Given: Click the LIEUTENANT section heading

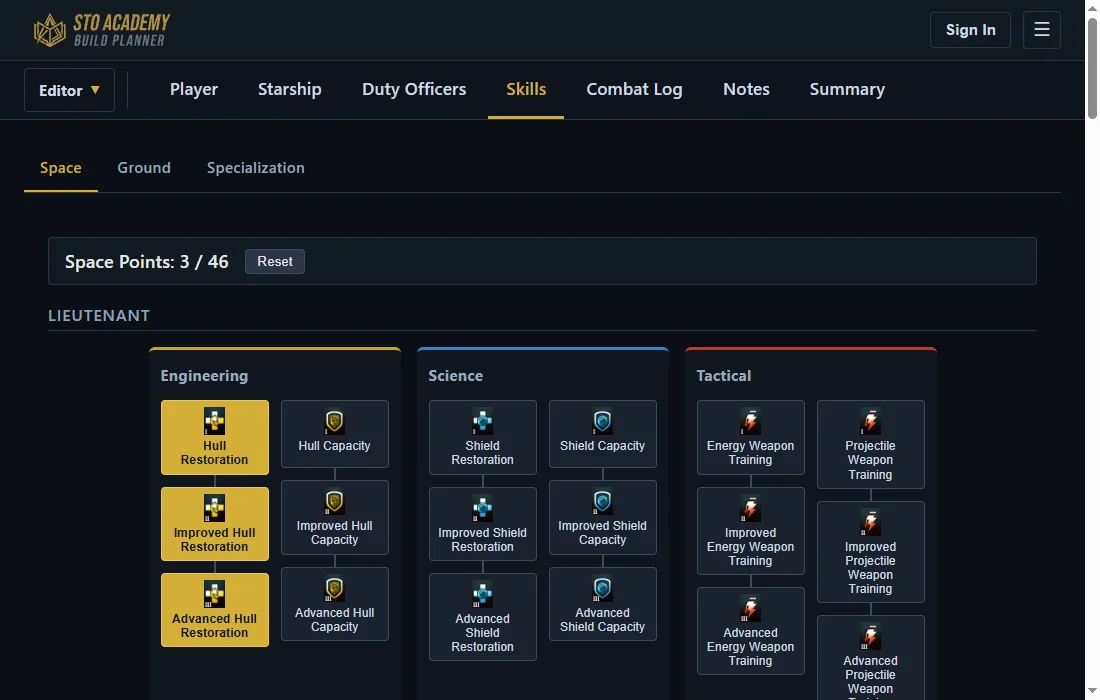Looking at the screenshot, I should click(x=99, y=316).
